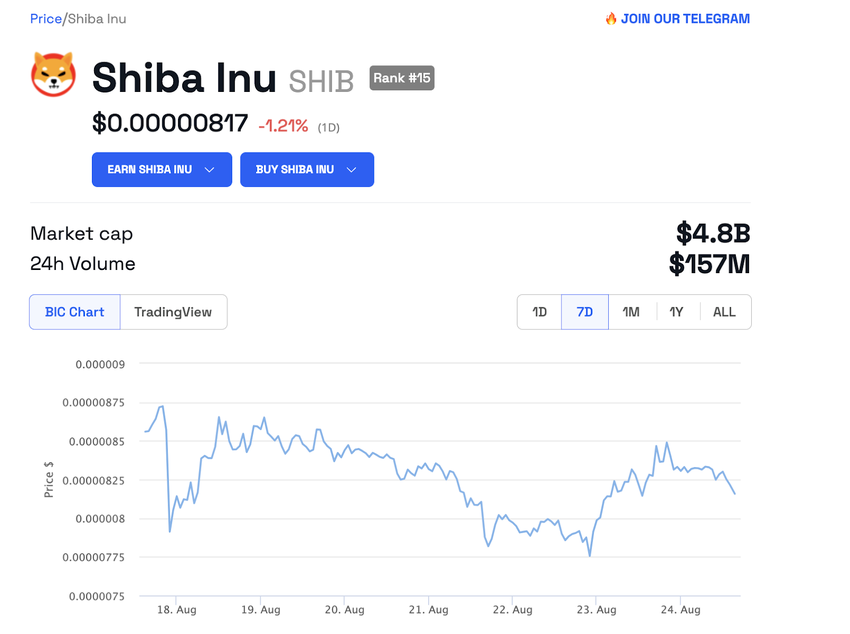Select the ALL time range
The image size is (850, 634).
point(724,312)
